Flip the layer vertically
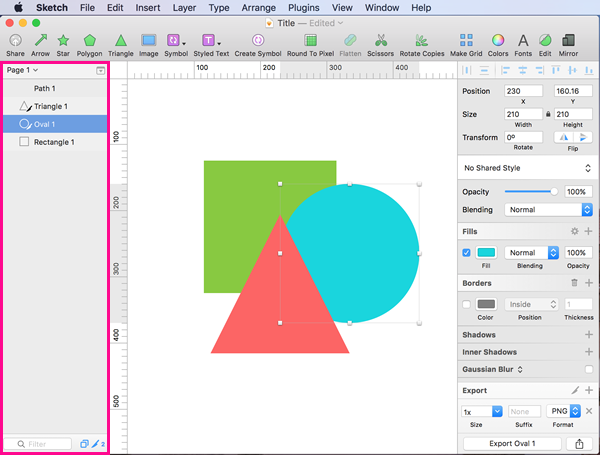The image size is (600, 455). pos(582,137)
